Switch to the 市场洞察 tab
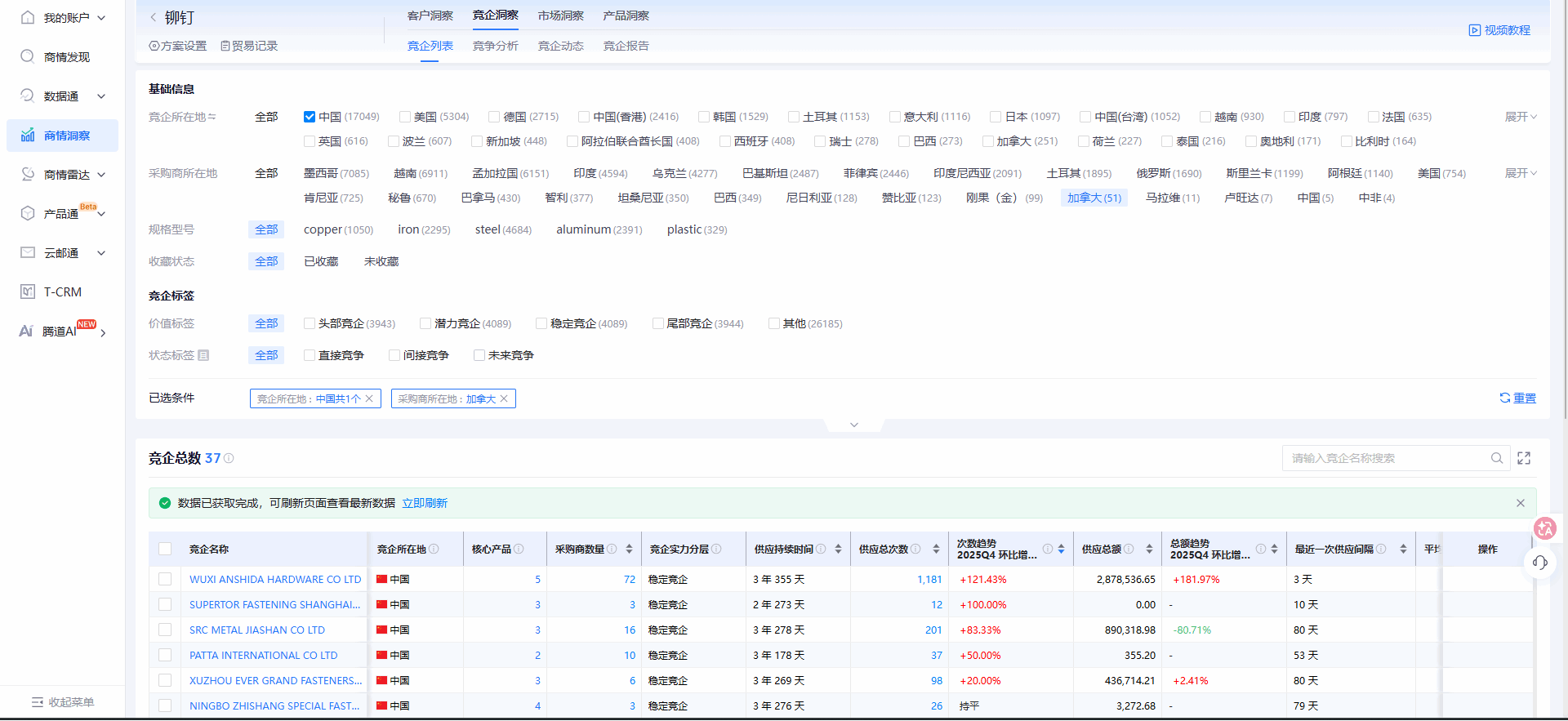 tap(560, 16)
